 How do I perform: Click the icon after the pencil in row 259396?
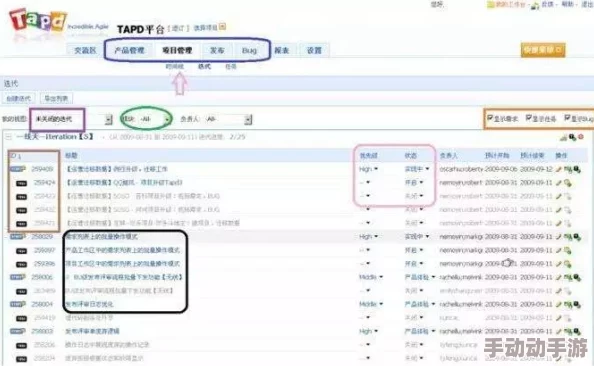[567, 264]
